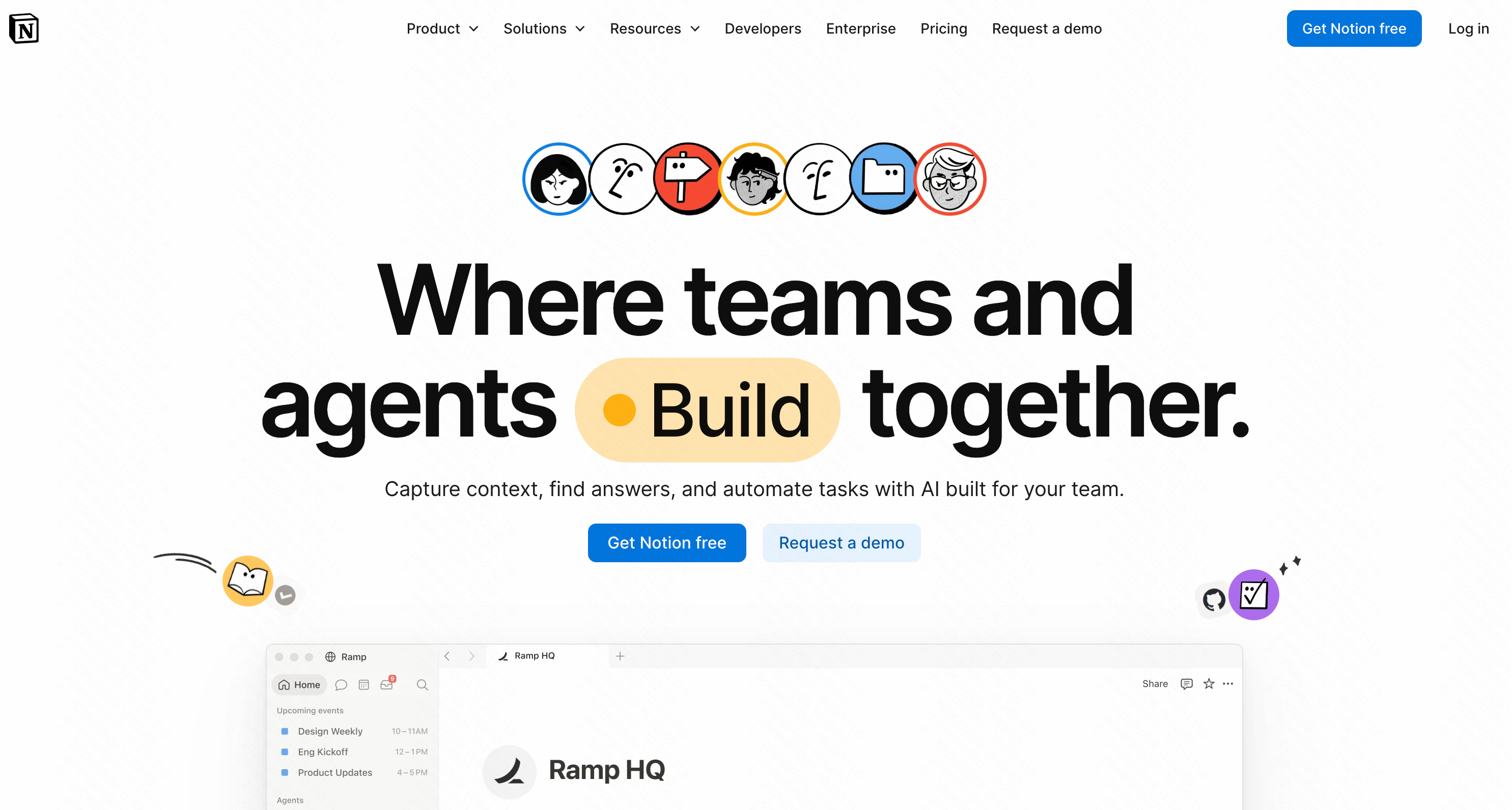Select the blue folder avatar

coord(883,179)
